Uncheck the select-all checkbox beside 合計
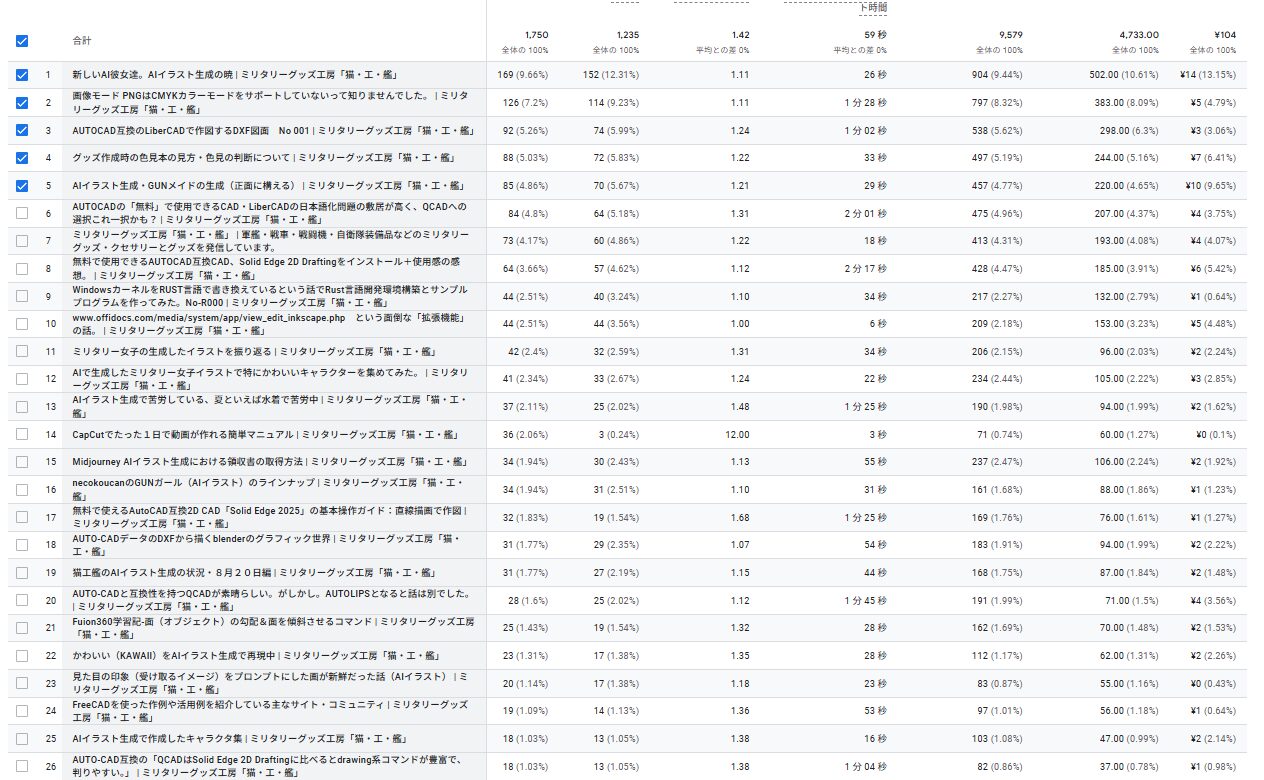This screenshot has height=780, width=1264. pos(22,41)
